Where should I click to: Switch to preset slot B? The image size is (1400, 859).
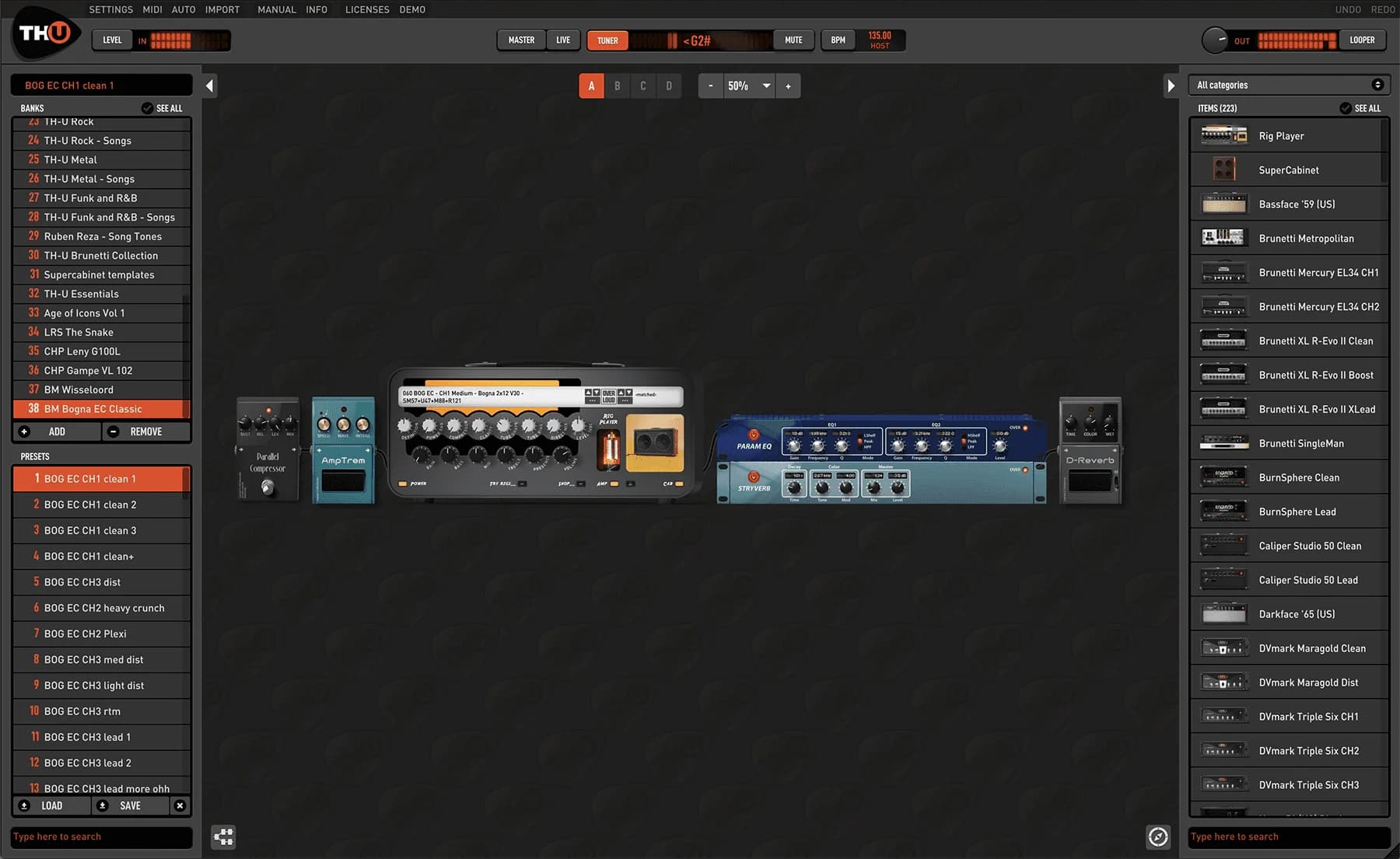617,86
